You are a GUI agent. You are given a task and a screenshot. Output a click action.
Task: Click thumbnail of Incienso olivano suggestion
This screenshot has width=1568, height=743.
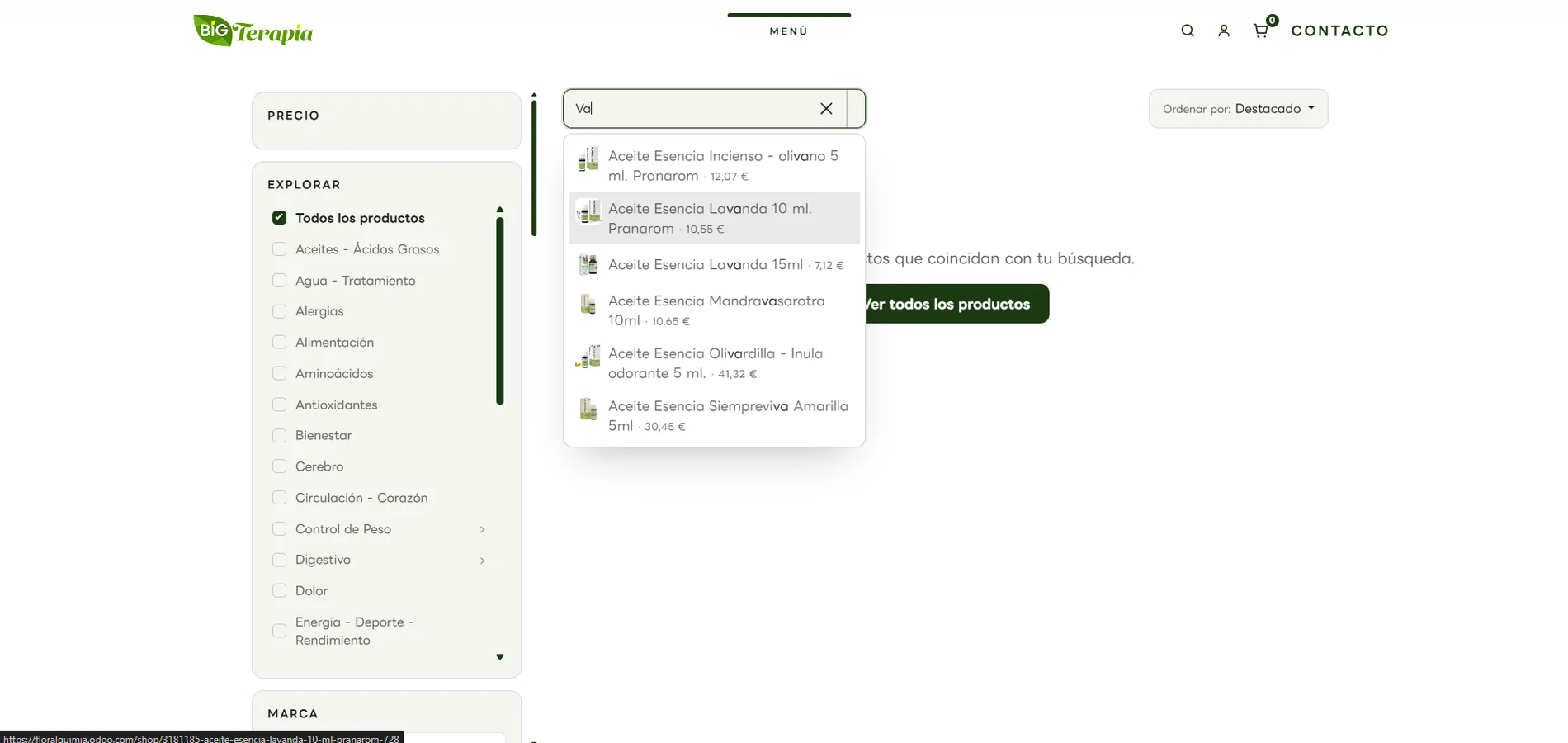pos(588,159)
